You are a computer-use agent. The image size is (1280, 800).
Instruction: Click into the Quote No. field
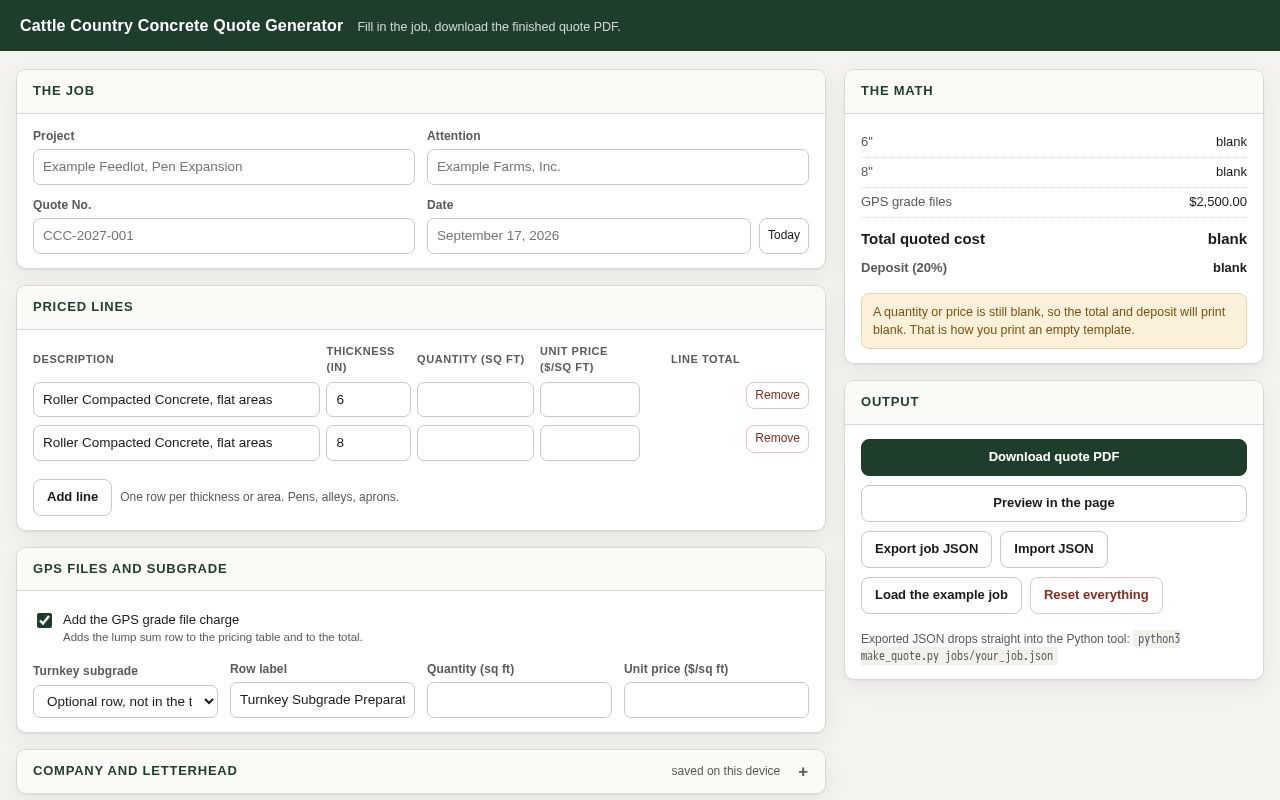[x=224, y=236]
